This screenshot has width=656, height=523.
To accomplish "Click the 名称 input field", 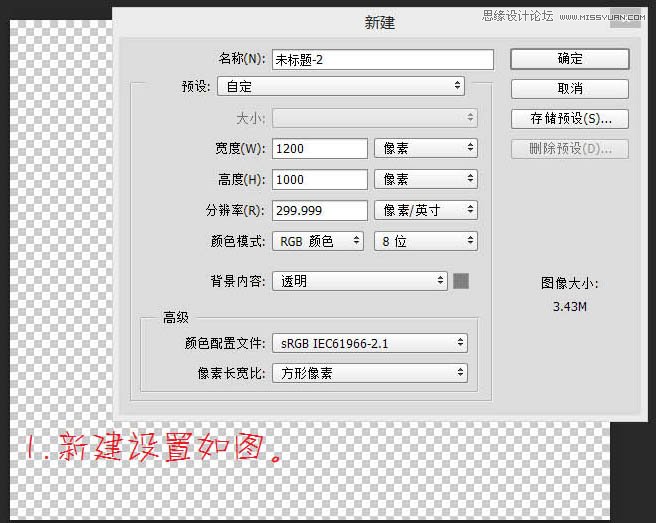I will (382, 60).
